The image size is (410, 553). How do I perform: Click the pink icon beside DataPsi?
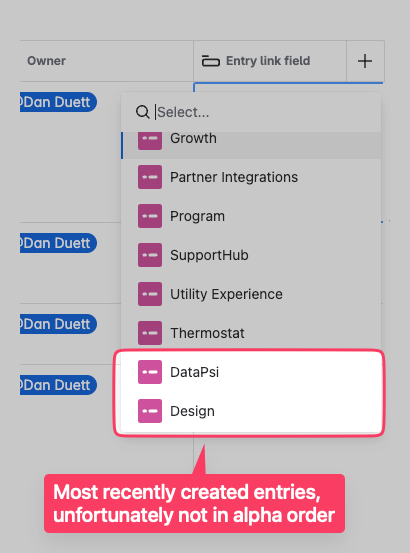150,372
